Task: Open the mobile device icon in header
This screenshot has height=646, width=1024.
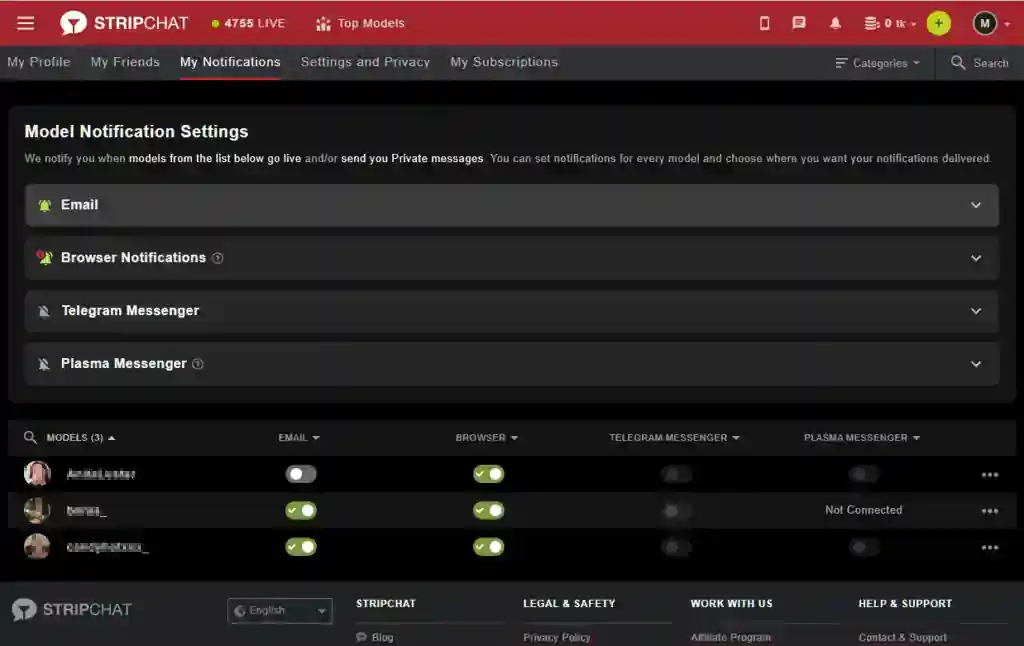Action: pos(764,24)
